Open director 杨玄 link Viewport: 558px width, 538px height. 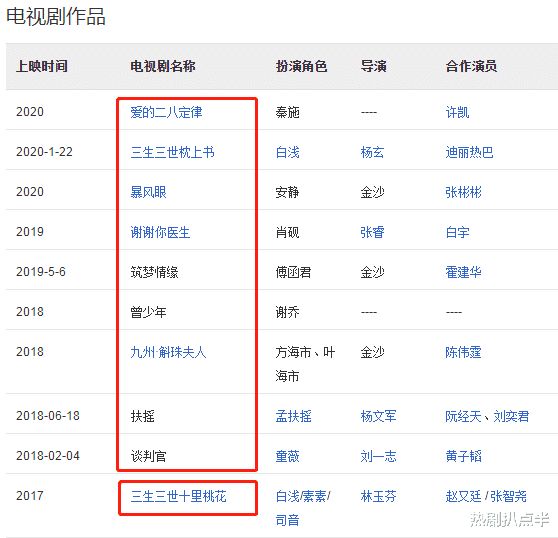point(372,152)
